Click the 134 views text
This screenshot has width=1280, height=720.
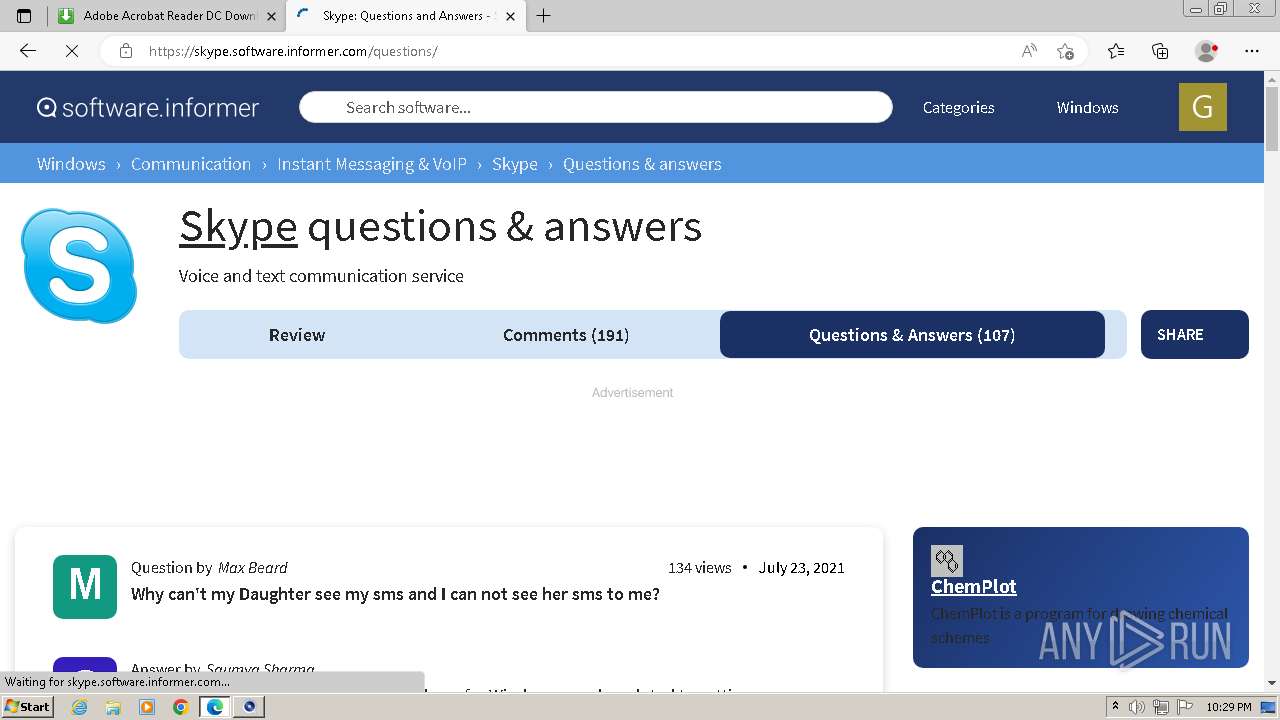pyautogui.click(x=700, y=567)
